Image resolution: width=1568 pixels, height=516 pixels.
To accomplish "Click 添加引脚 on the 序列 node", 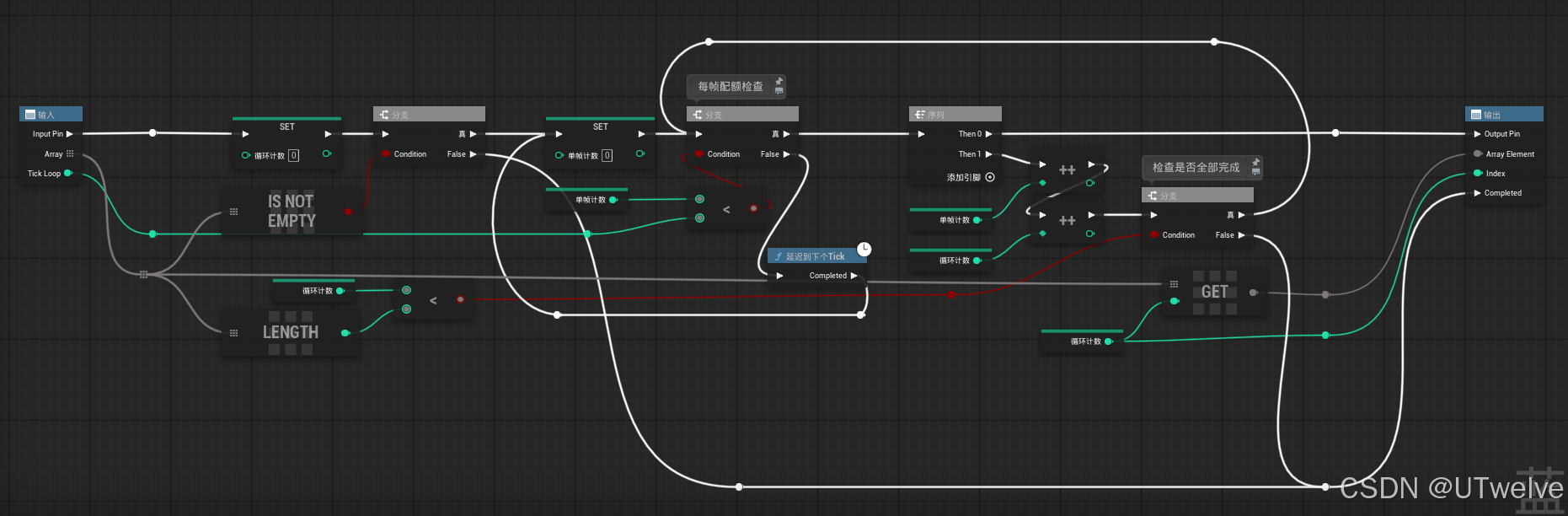I will point(971,178).
